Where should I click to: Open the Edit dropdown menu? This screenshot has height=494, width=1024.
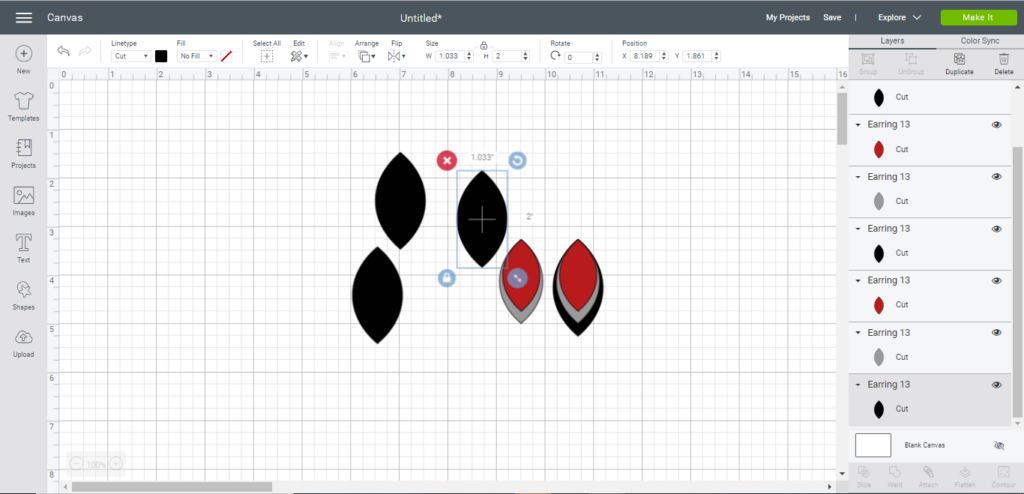(299, 57)
